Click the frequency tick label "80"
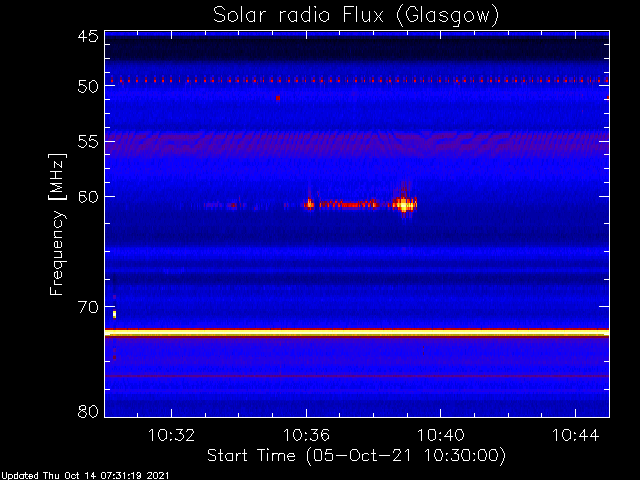 [88, 411]
